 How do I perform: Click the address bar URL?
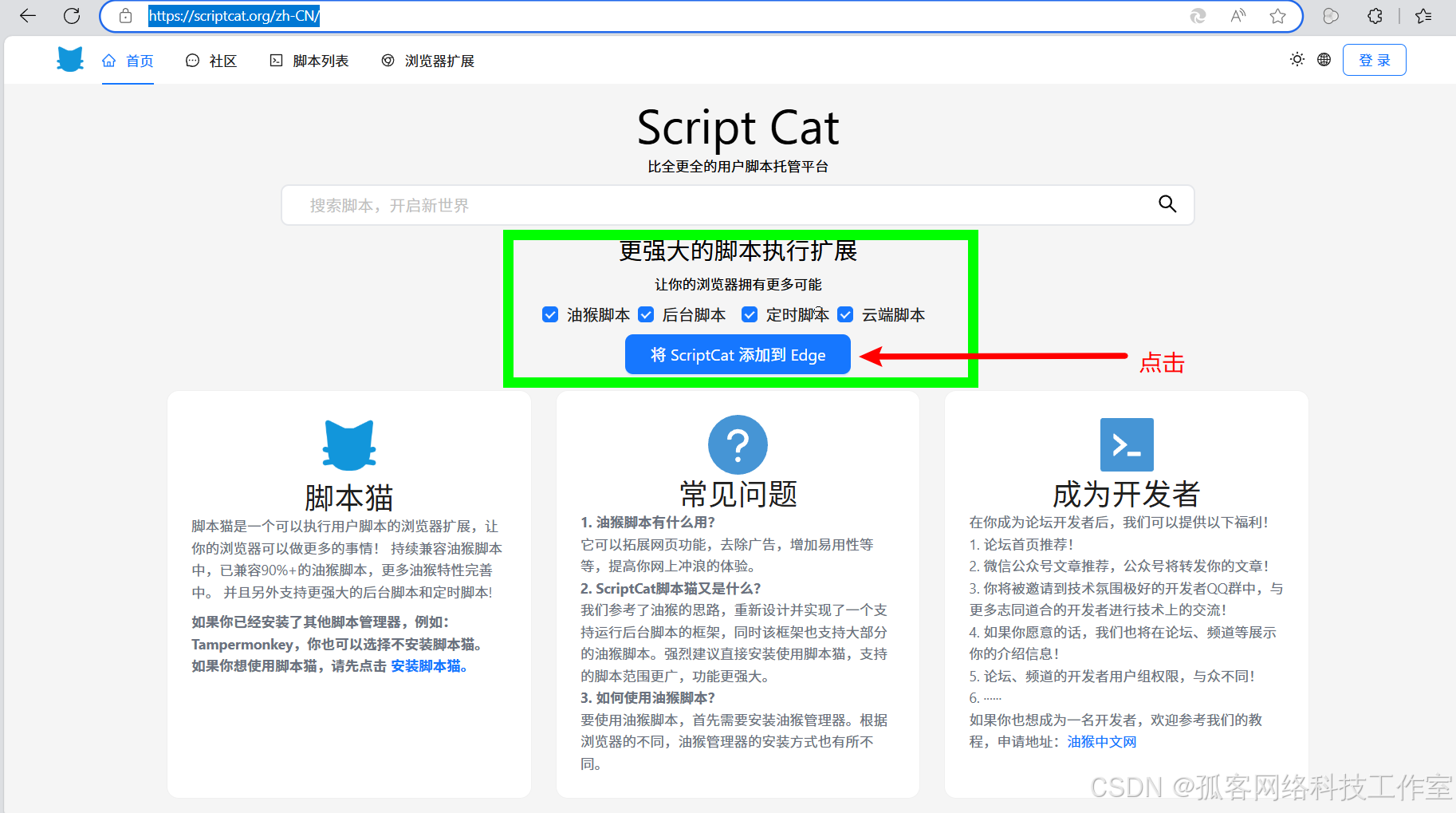[x=234, y=16]
